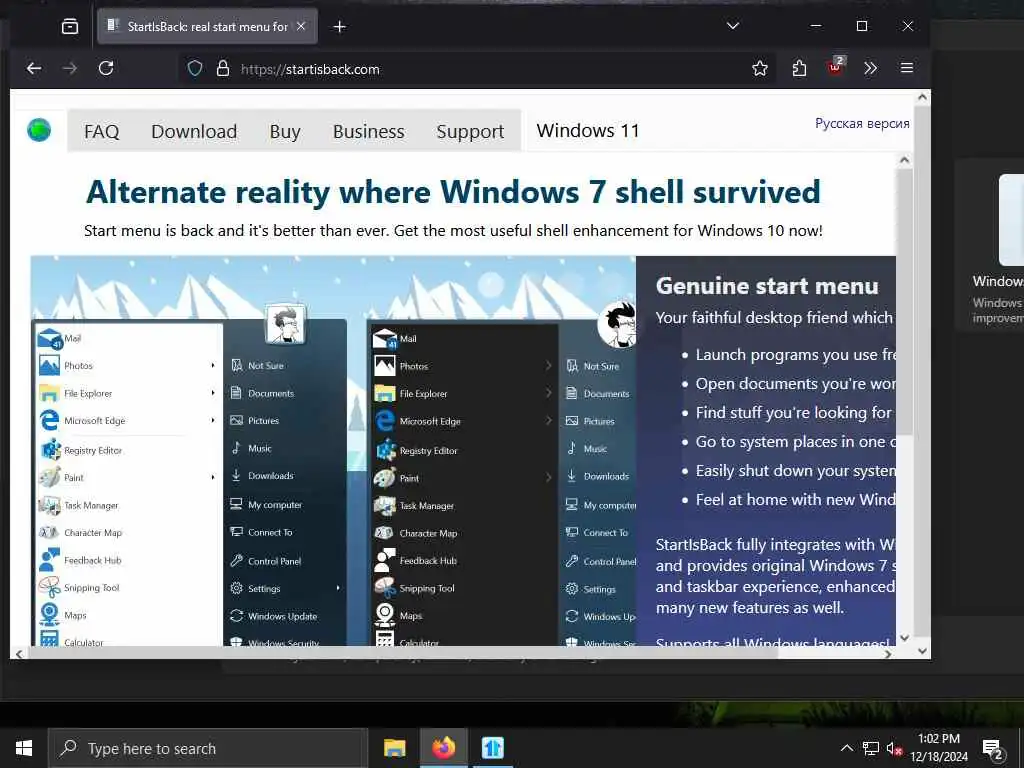Click the outer scrollbar up arrow
The height and width of the screenshot is (768, 1024).
(x=922, y=97)
